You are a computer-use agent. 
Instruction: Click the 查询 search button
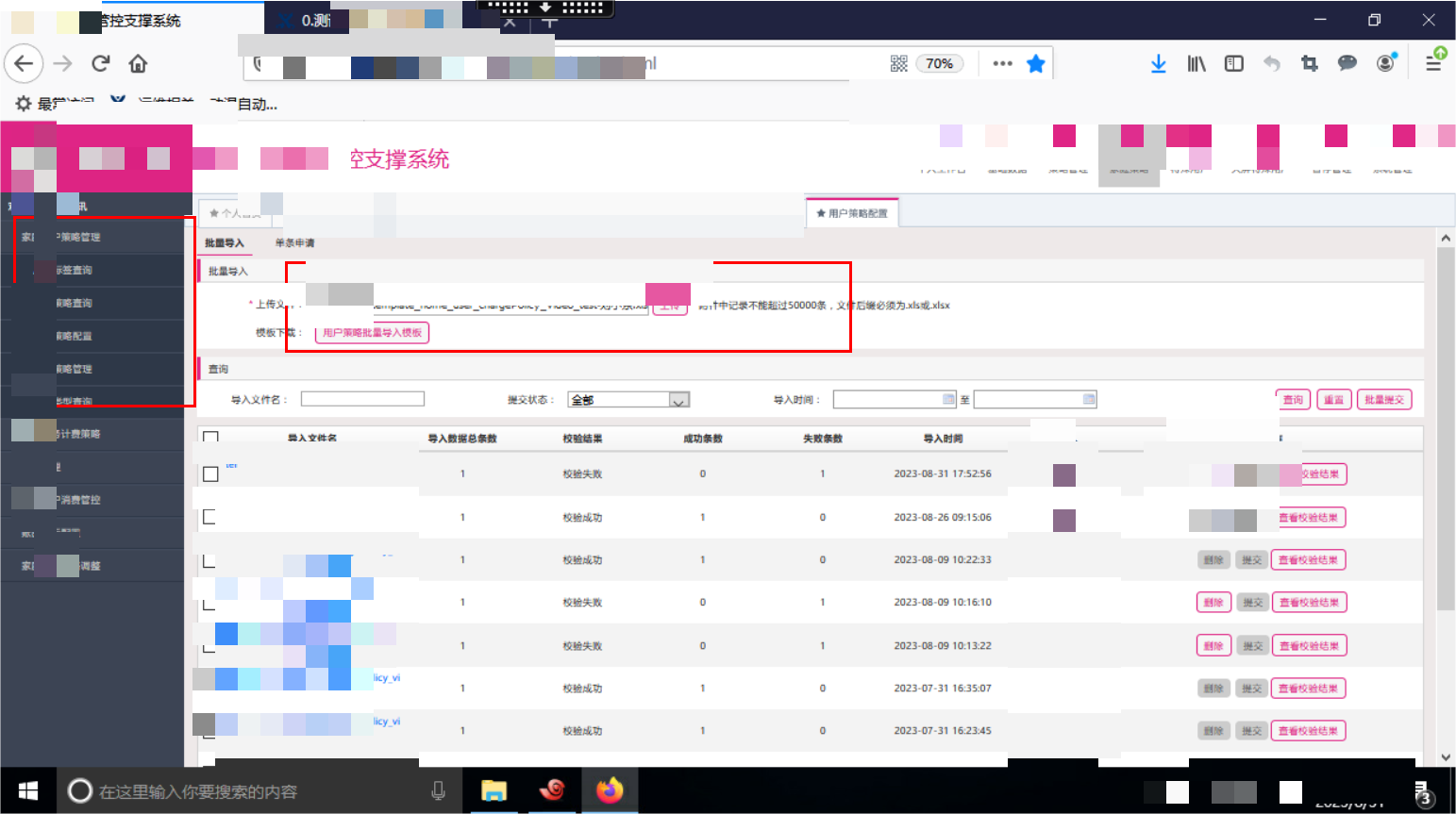point(1293,400)
